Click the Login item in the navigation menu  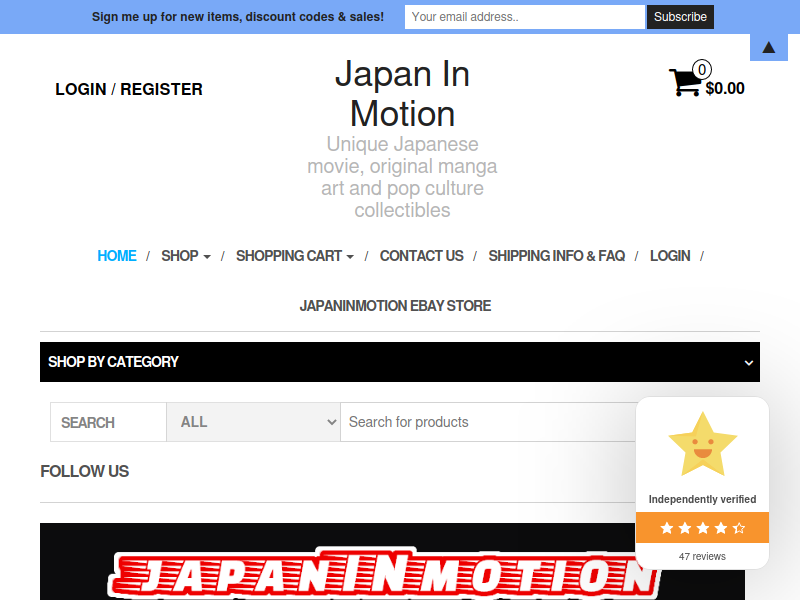coord(670,256)
